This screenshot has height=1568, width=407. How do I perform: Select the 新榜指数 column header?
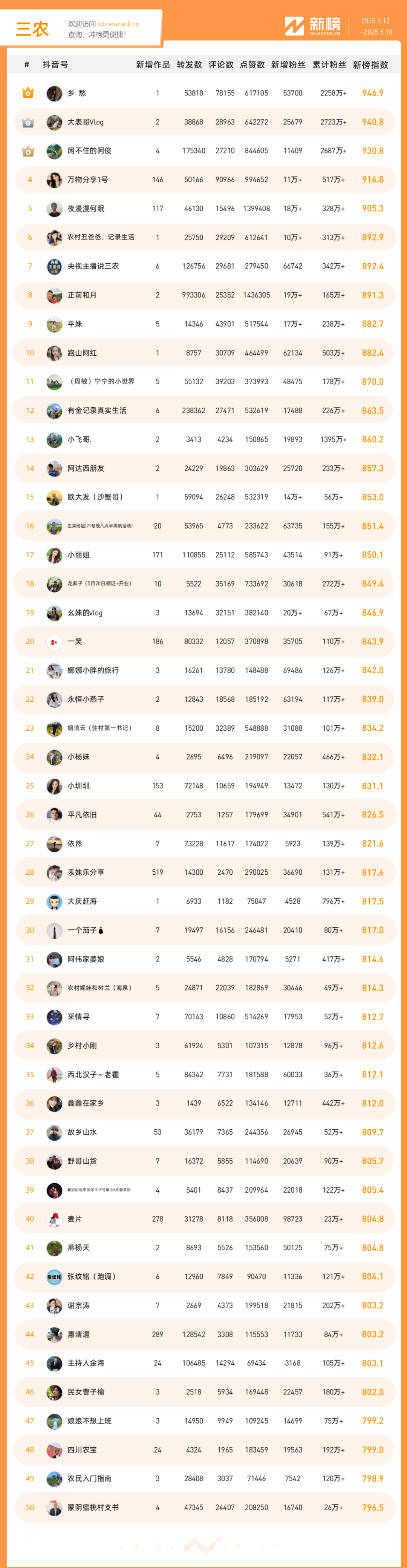(x=370, y=65)
